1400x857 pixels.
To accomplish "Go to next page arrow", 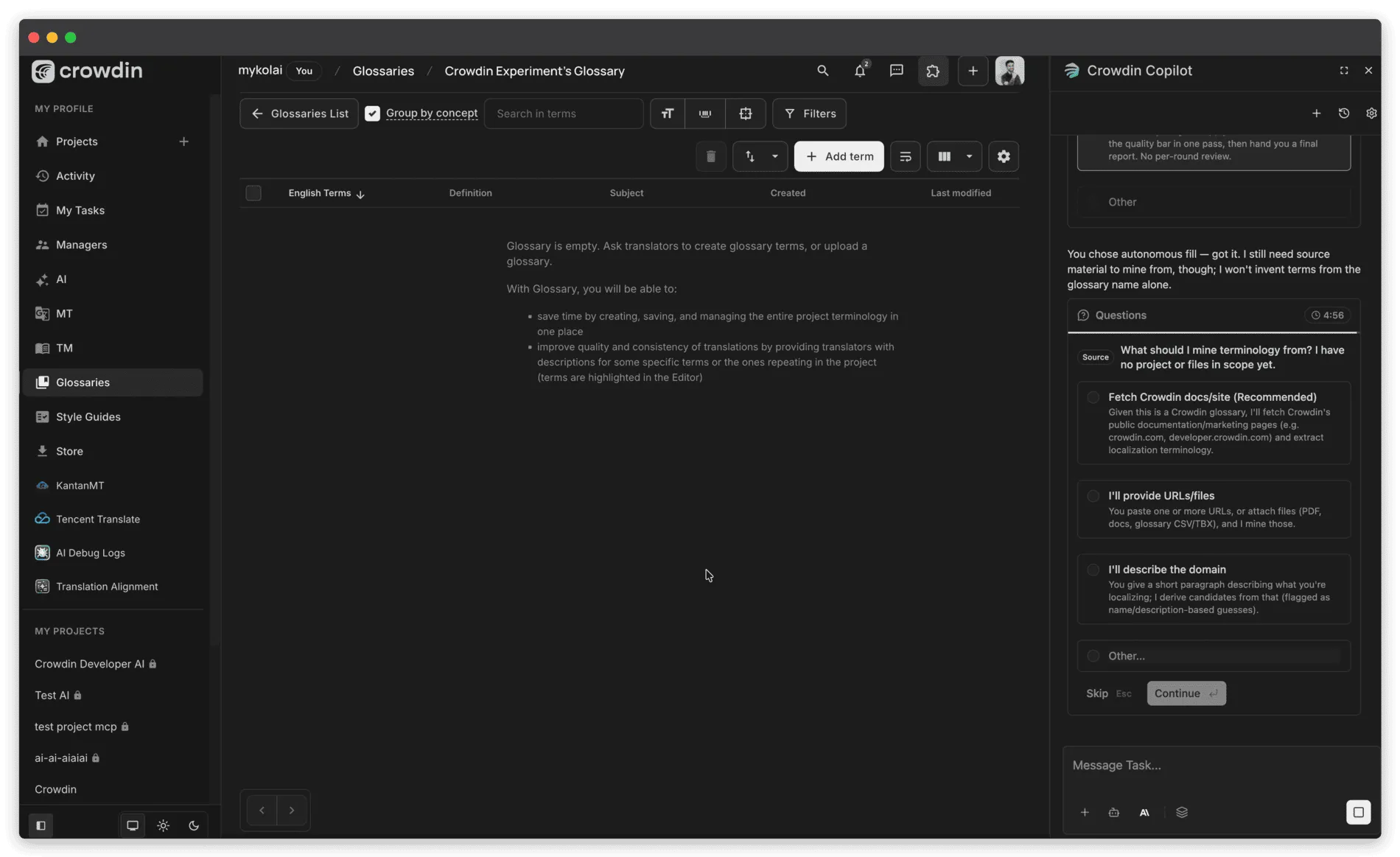I will tap(292, 811).
